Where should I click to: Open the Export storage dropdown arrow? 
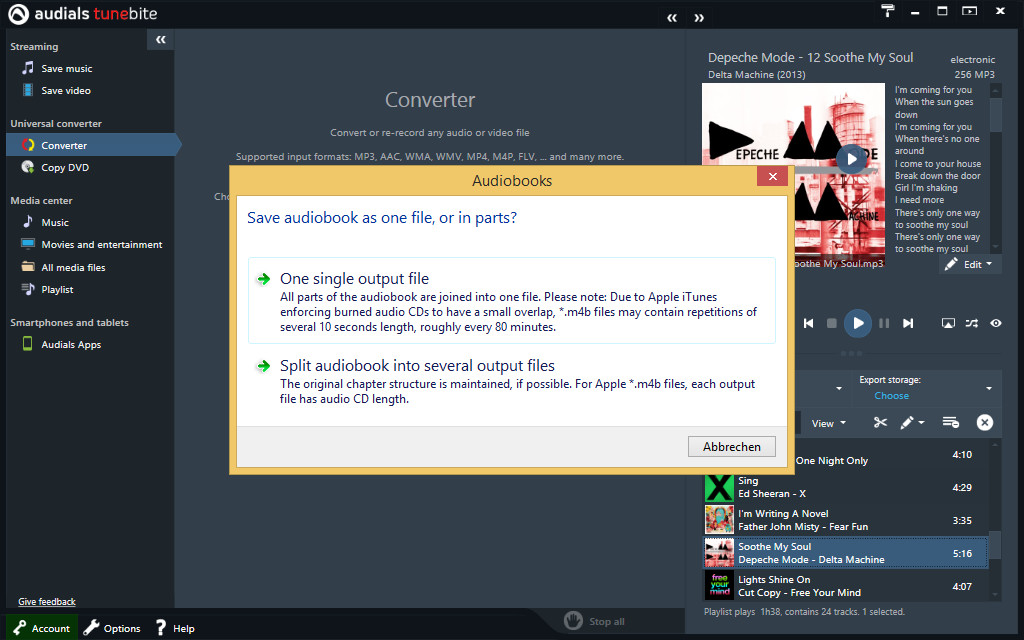click(989, 389)
